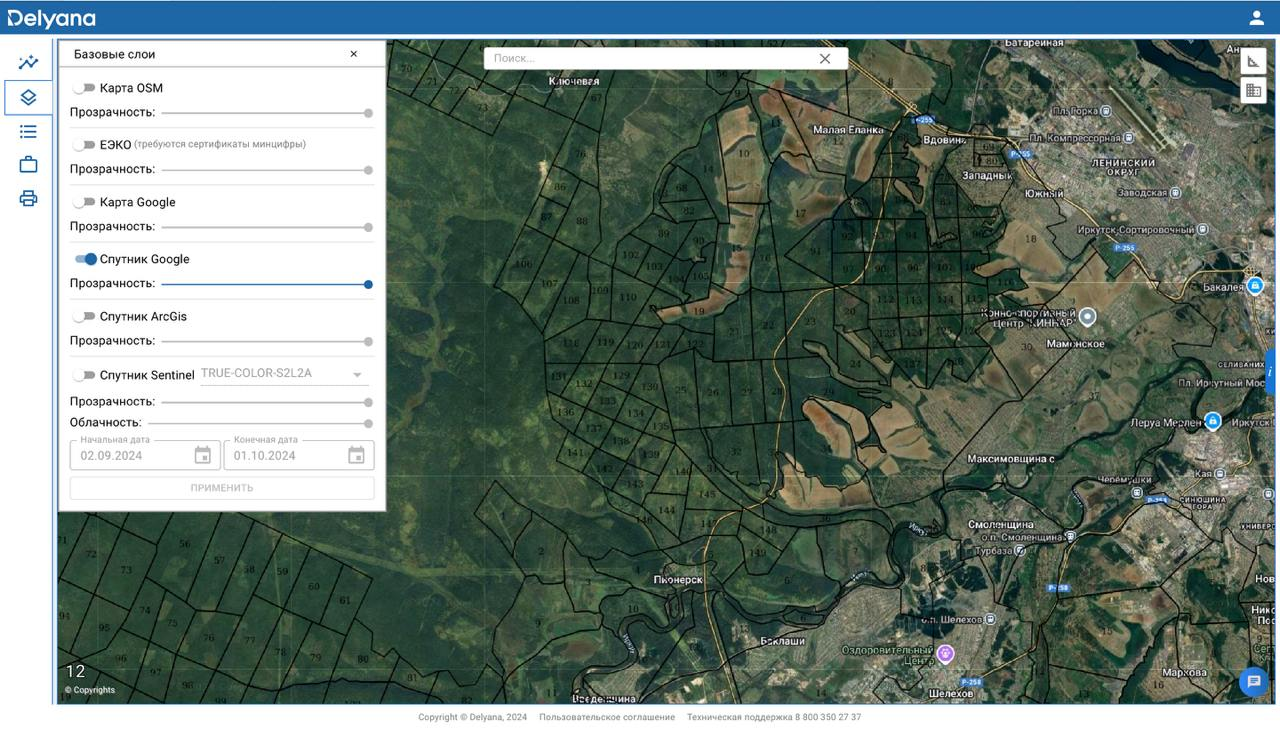Click the zoom level 12 indicator
1280x730 pixels.
(x=75, y=671)
